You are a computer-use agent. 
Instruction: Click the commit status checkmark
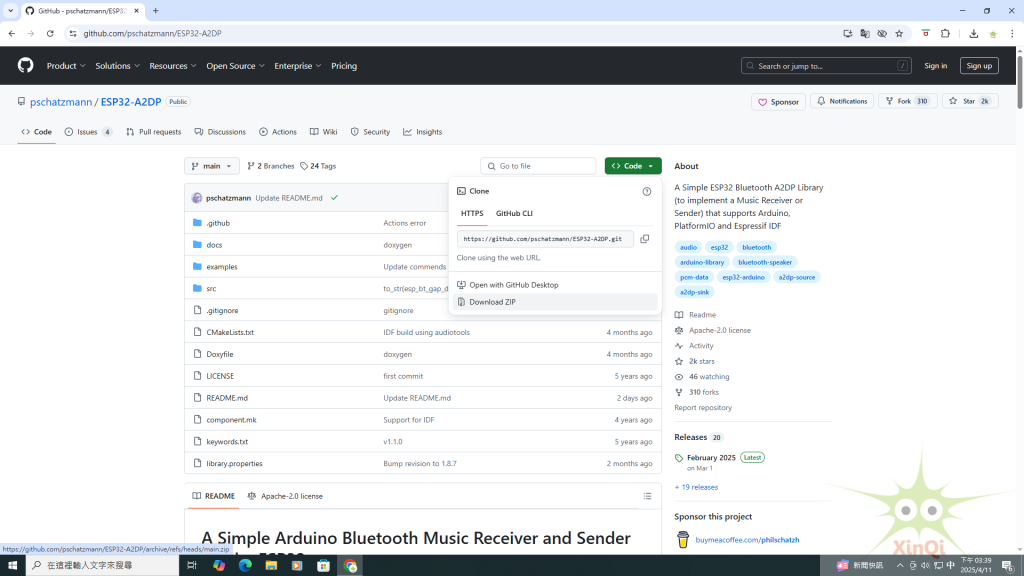tap(334, 198)
